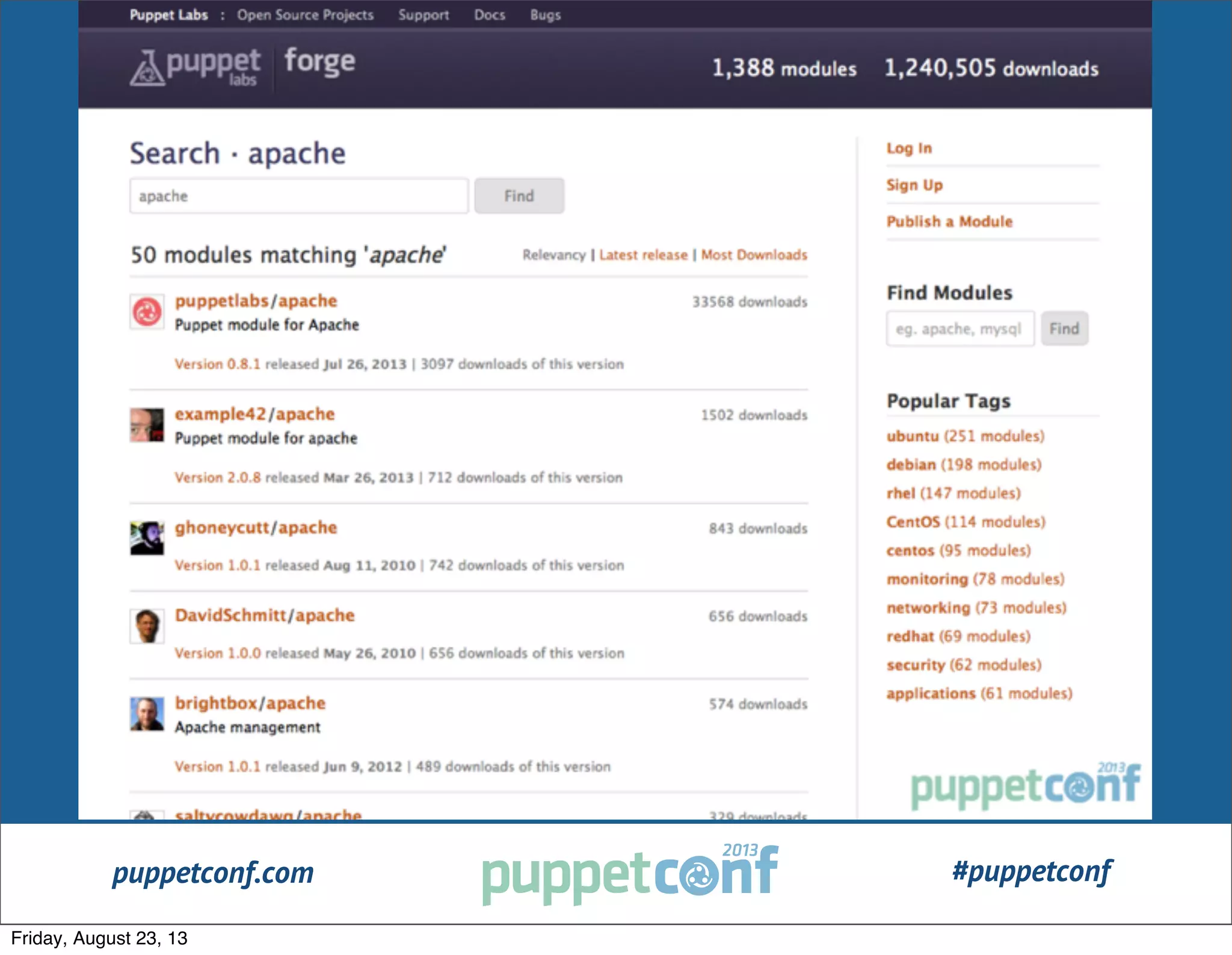Sort results by Latest release
Screen dimensions: 1232x955
643,255
